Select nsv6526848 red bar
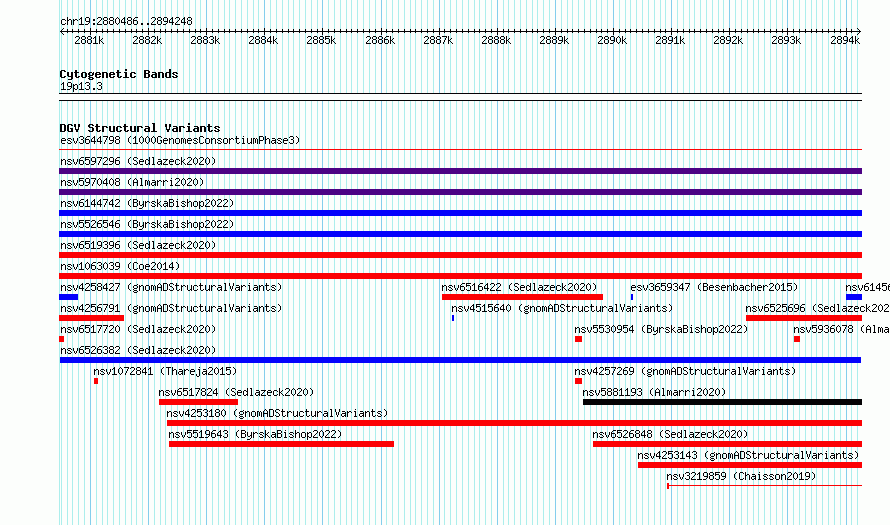Viewport: 890px width, 525px height. (728, 444)
